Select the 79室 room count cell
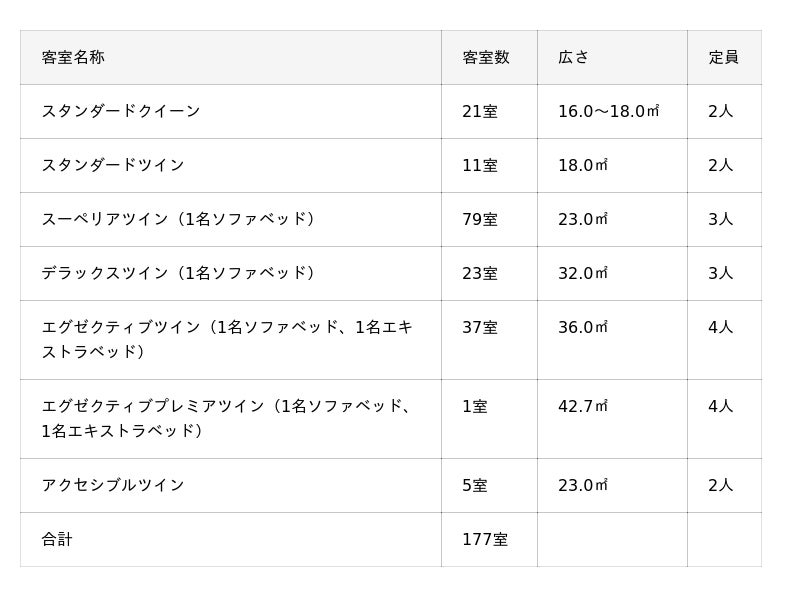 click(480, 219)
